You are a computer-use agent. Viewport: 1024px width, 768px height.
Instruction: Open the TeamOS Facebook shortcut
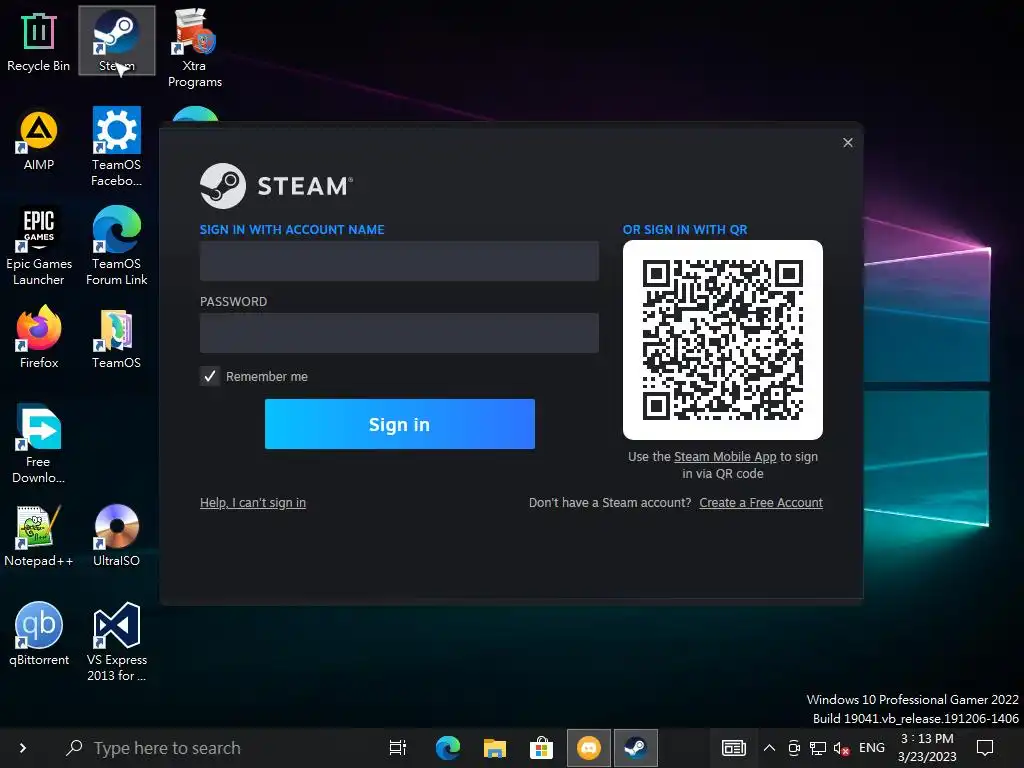tap(116, 148)
